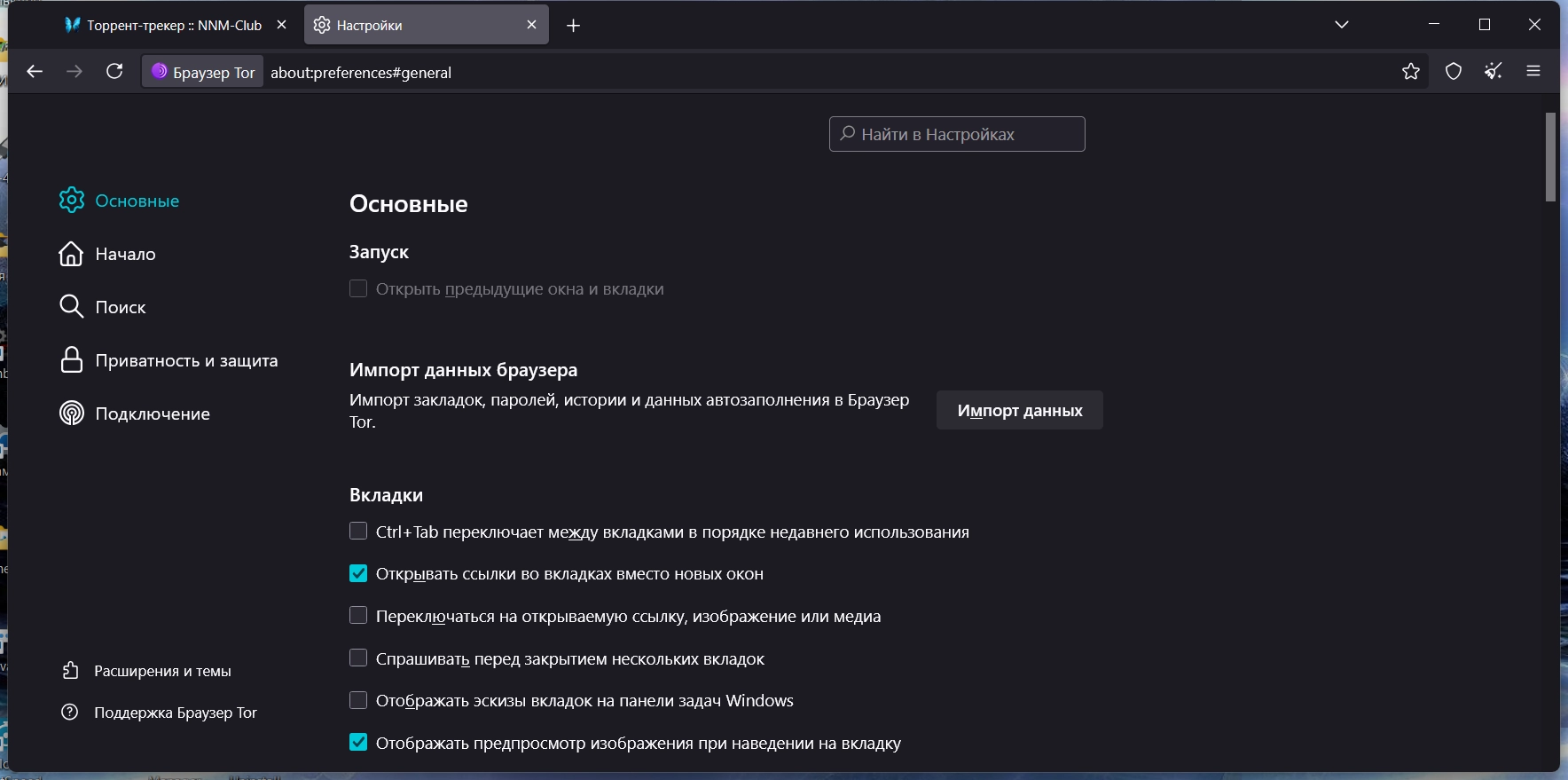Uncheck open links in tabs option
Image resolution: width=1568 pixels, height=780 pixels.
(358, 574)
